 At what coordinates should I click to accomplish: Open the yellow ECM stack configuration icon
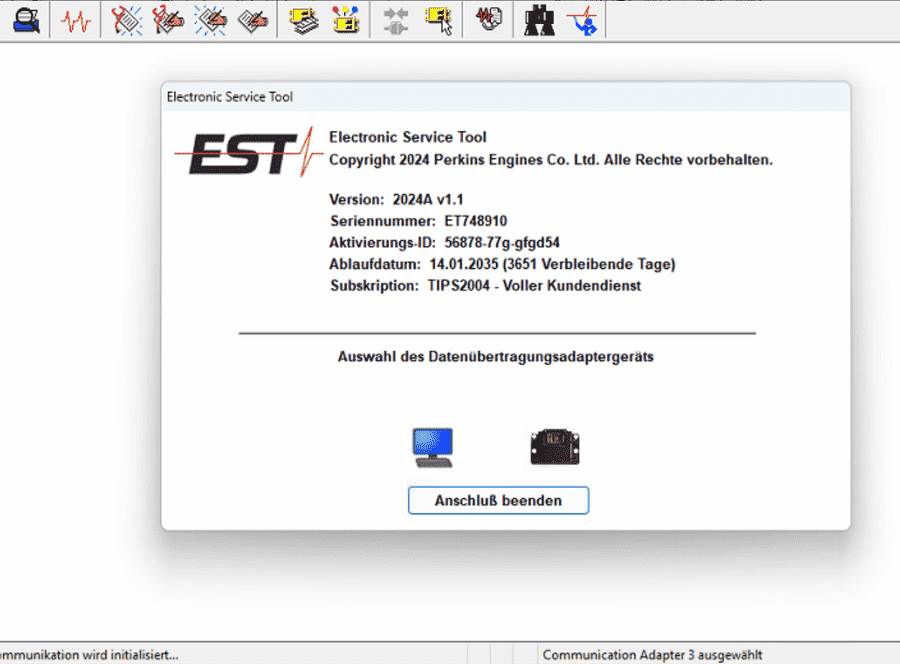(304, 21)
